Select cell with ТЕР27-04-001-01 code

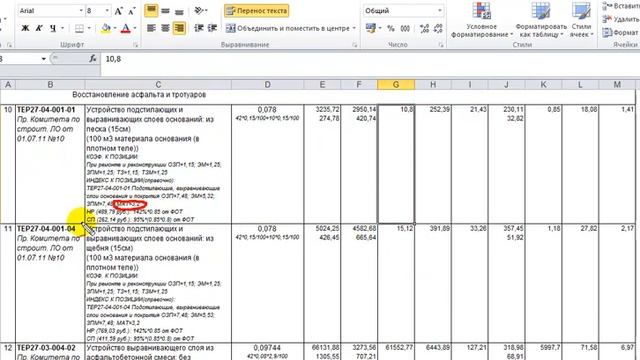(x=50, y=164)
